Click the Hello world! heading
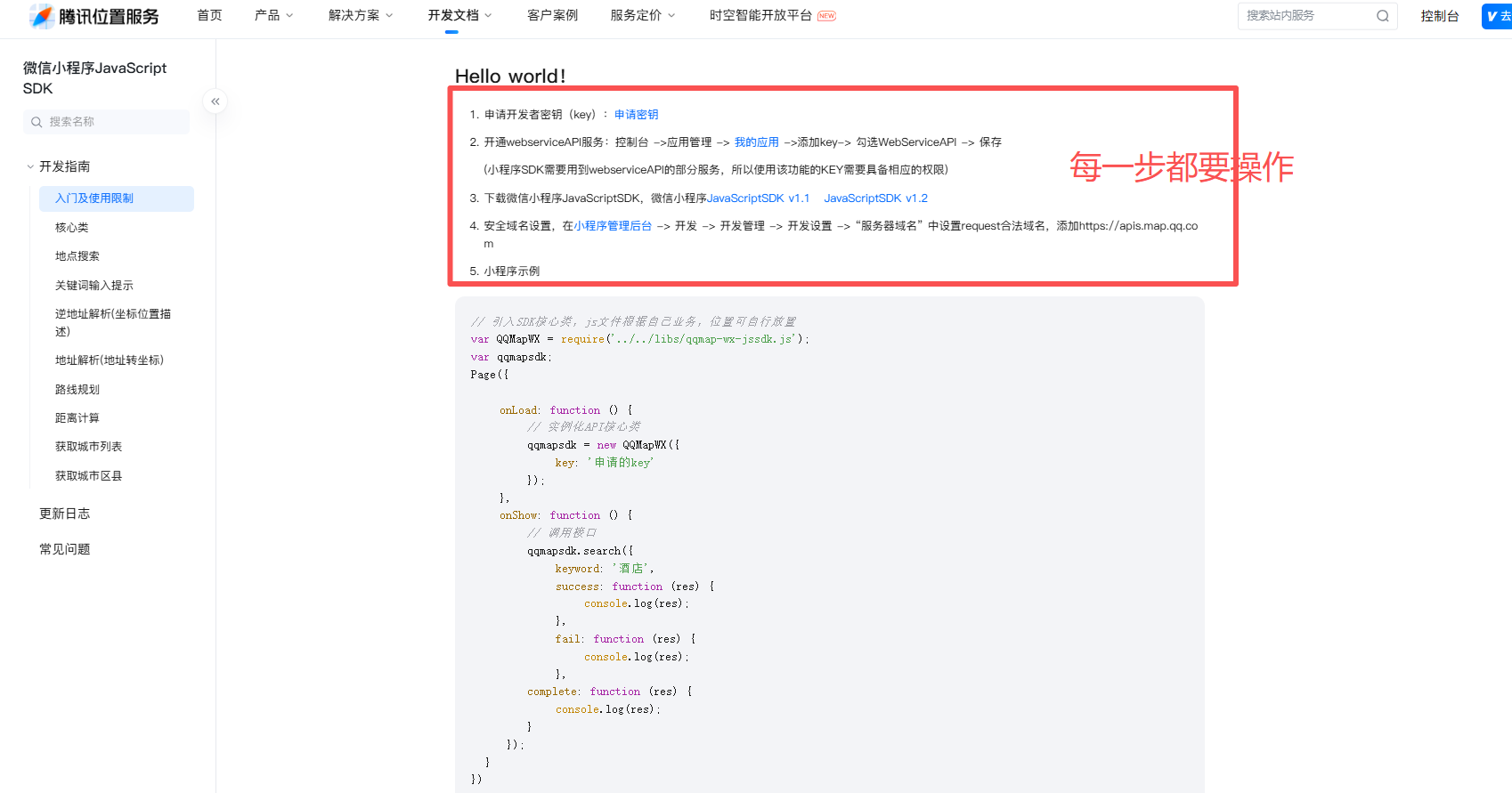This screenshot has height=793, width=1512. point(510,77)
